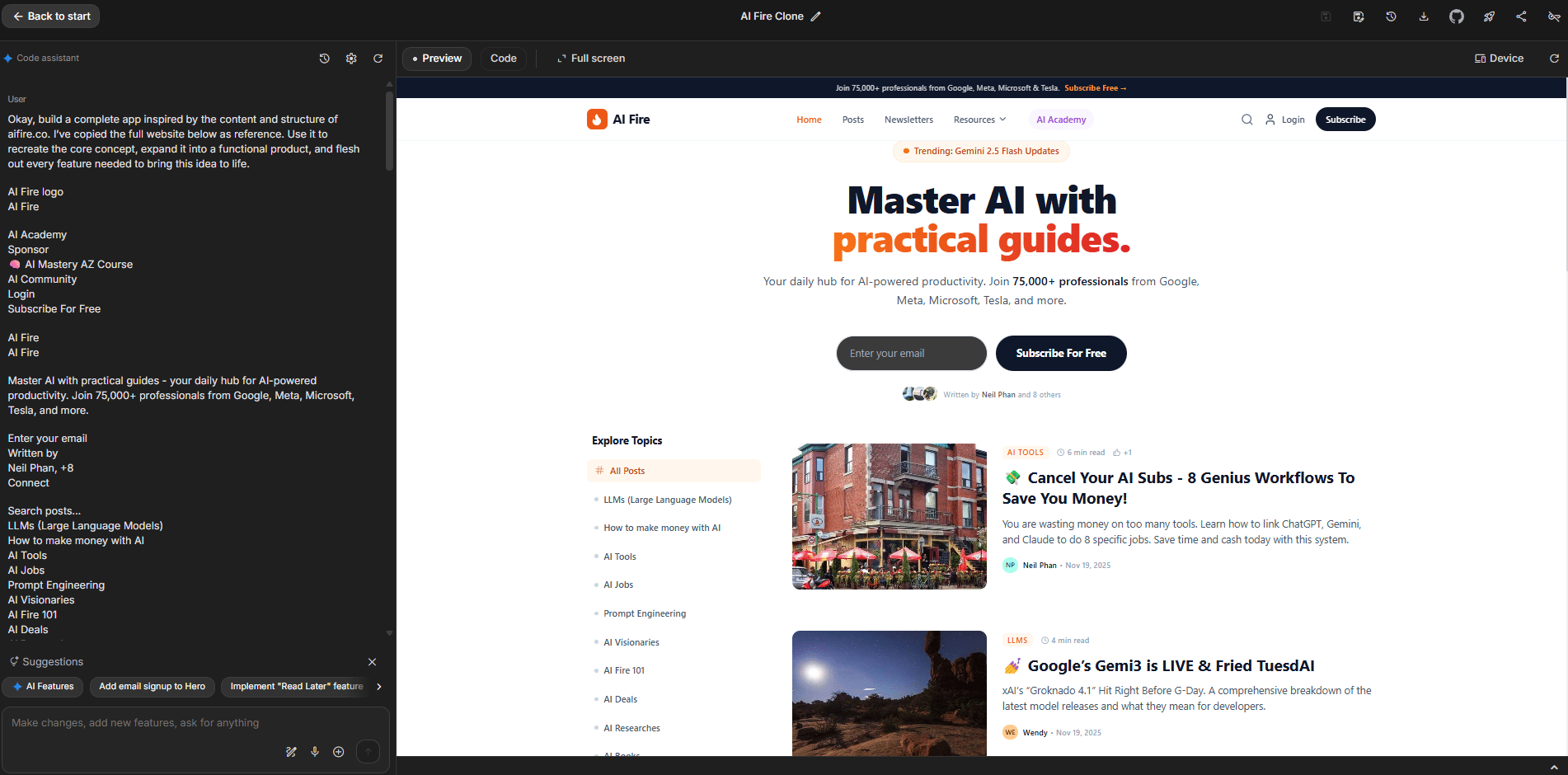Screen dimensions: 1568x775
Task: Click the share icon in the top bar
Action: point(1521,16)
